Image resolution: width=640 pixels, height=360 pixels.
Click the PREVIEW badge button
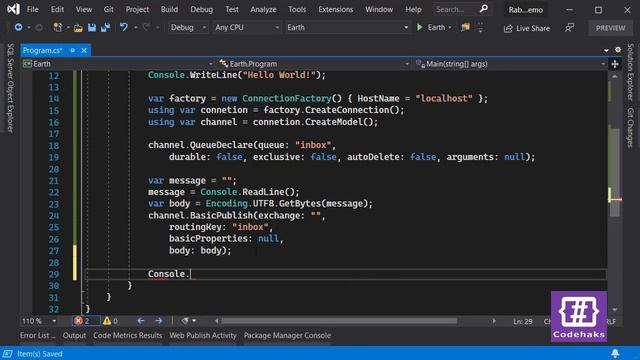[610, 28]
